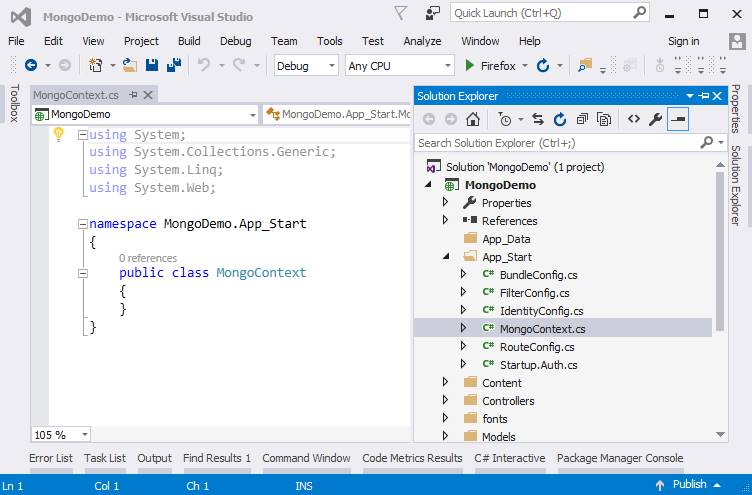Viewport: 752px width, 495px height.
Task: Click the Collapse All icon in Solution Explorer
Action: point(582,119)
